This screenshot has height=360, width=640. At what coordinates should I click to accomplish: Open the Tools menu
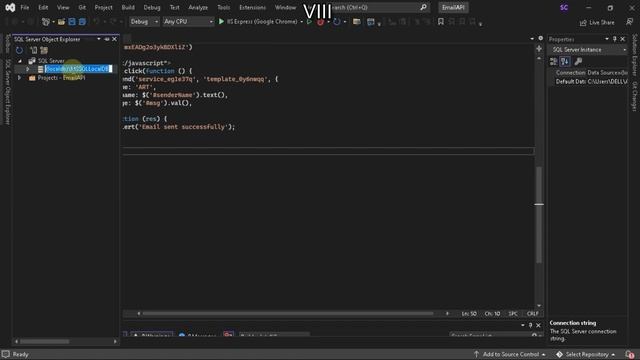tap(223, 7)
